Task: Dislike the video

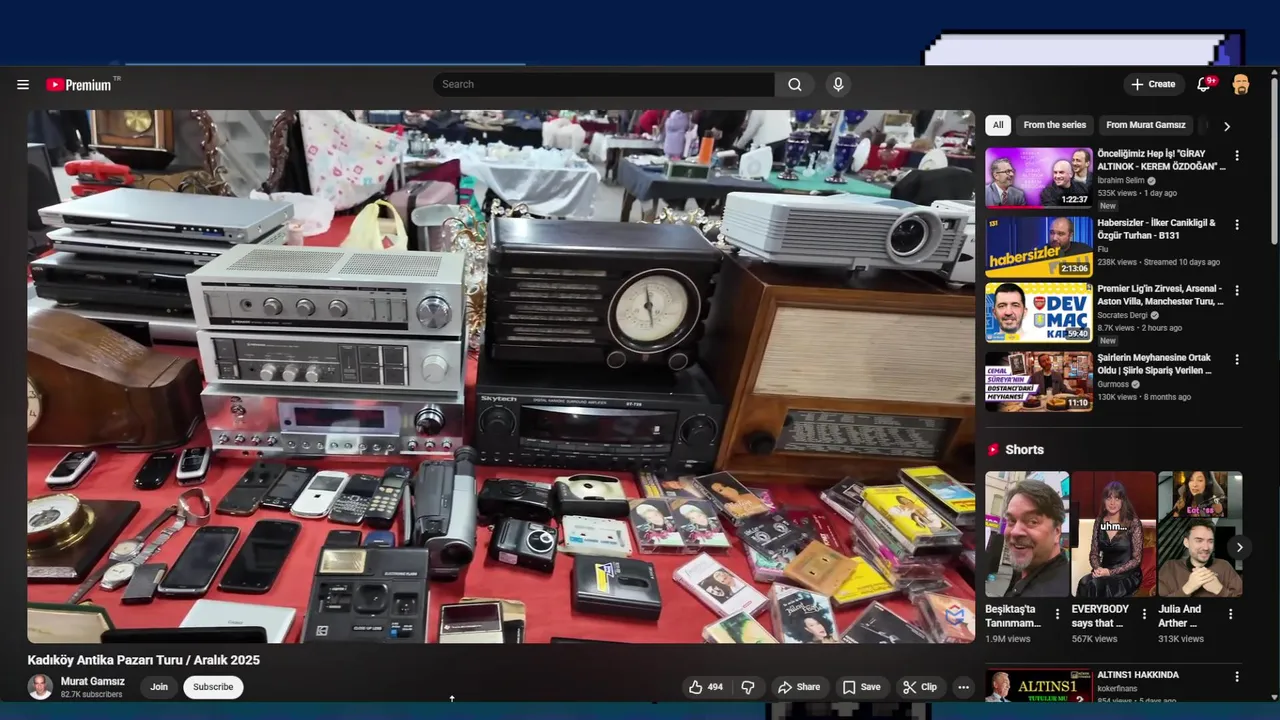Action: pyautogui.click(x=747, y=687)
